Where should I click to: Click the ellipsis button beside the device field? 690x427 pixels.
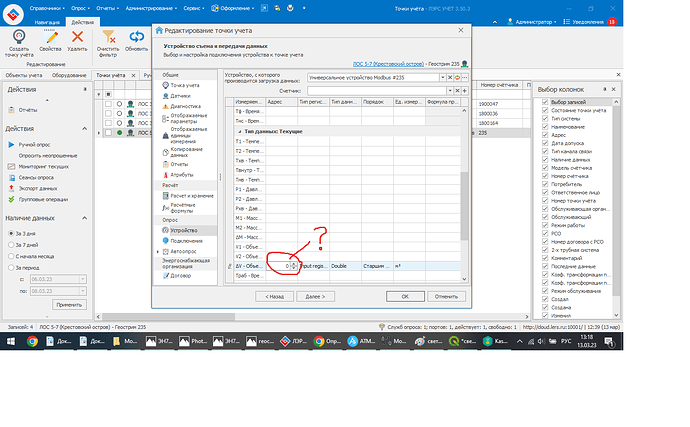tap(465, 77)
